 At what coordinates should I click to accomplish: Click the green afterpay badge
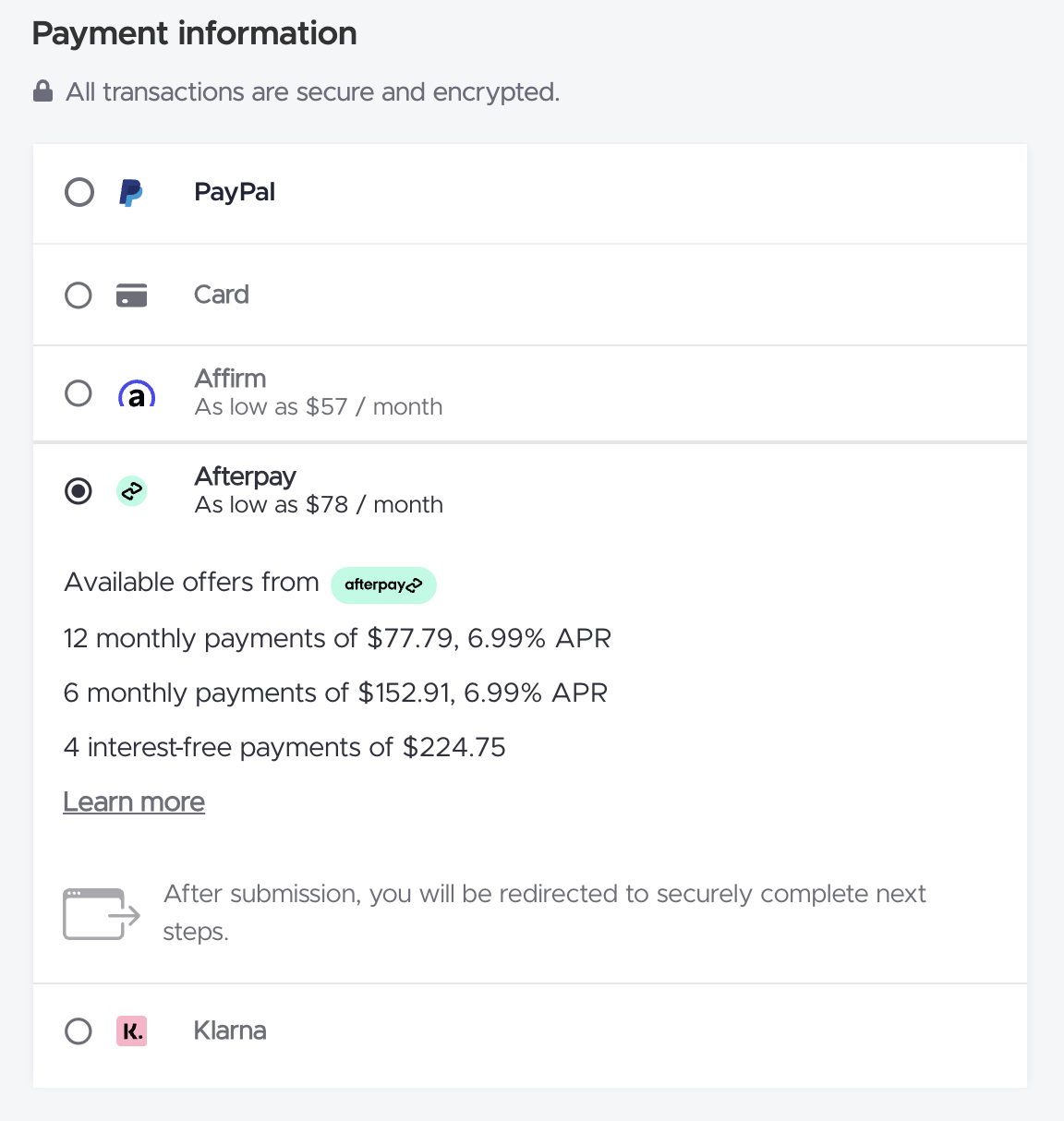tap(383, 585)
